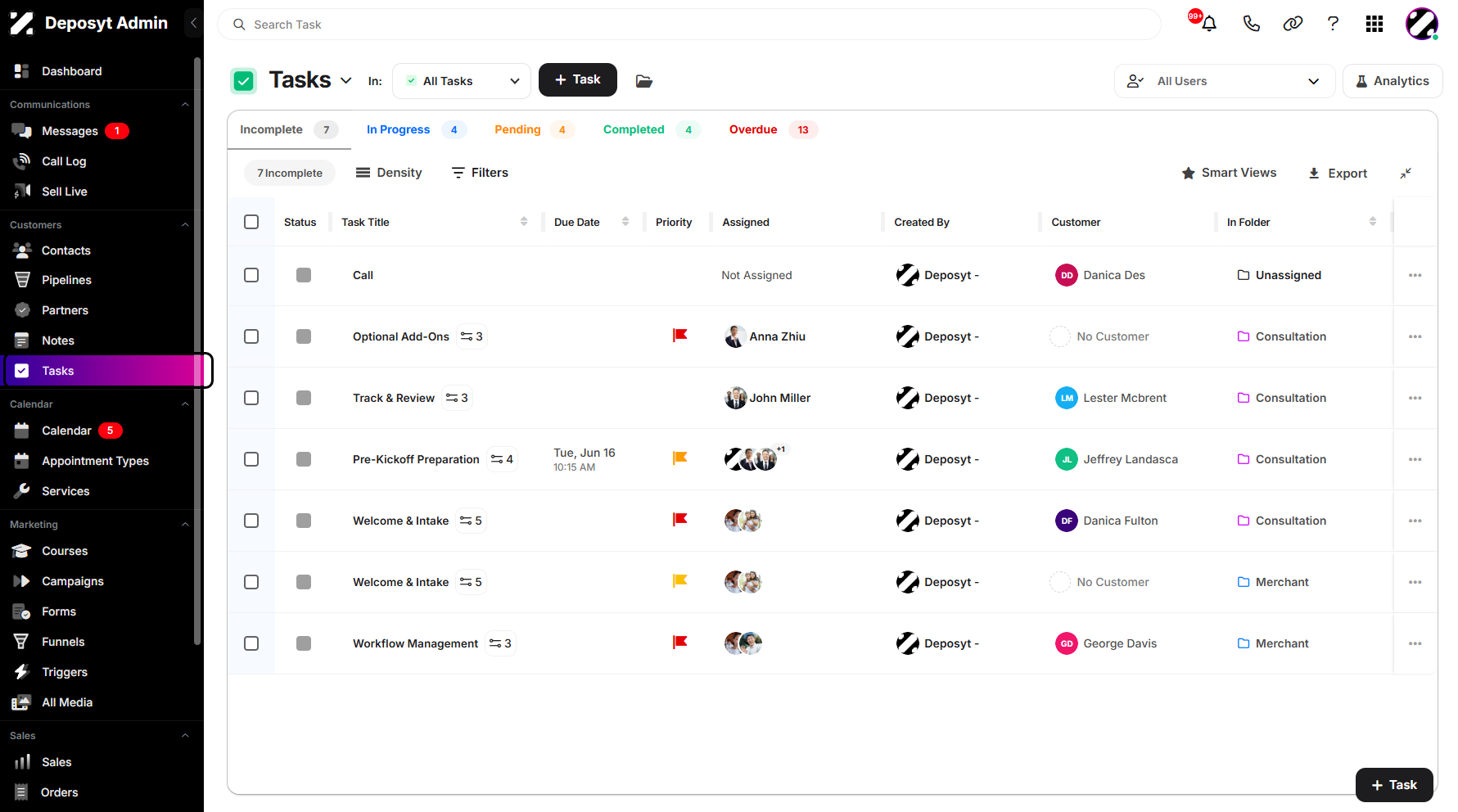Check the box for Pre-Kickoff Preparation task
The height and width of the screenshot is (812, 1458).
click(x=251, y=459)
